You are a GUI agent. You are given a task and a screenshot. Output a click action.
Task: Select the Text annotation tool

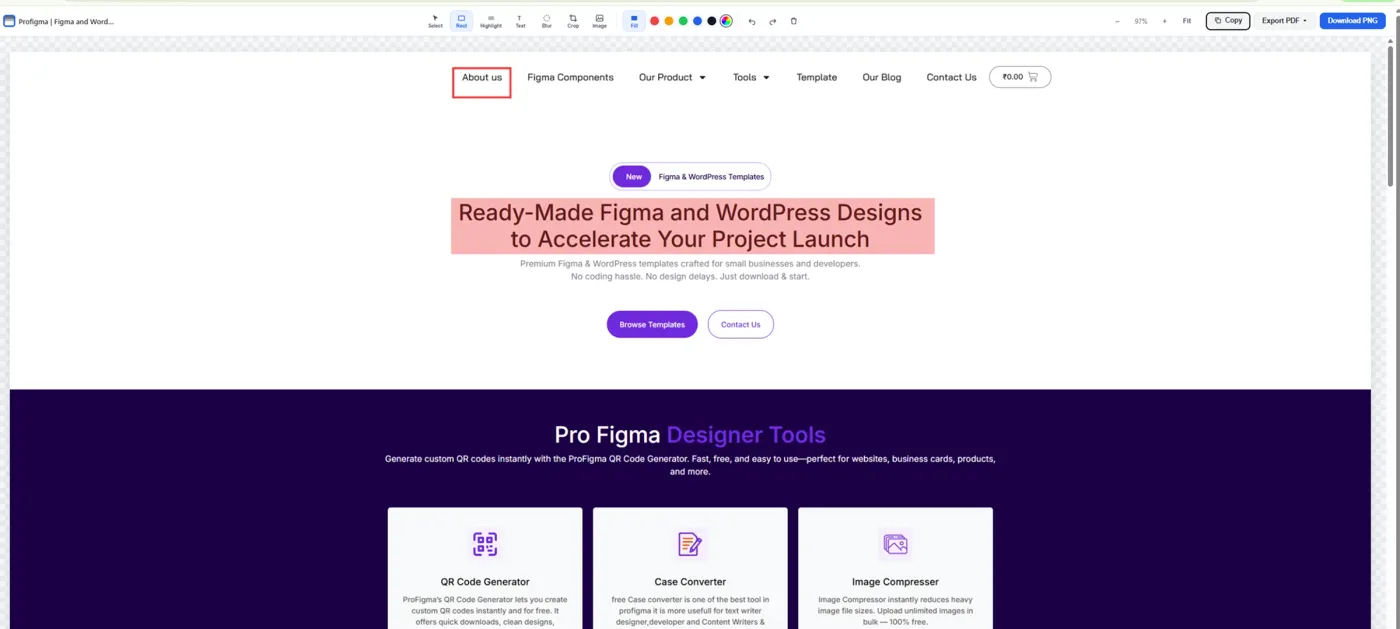[520, 20]
